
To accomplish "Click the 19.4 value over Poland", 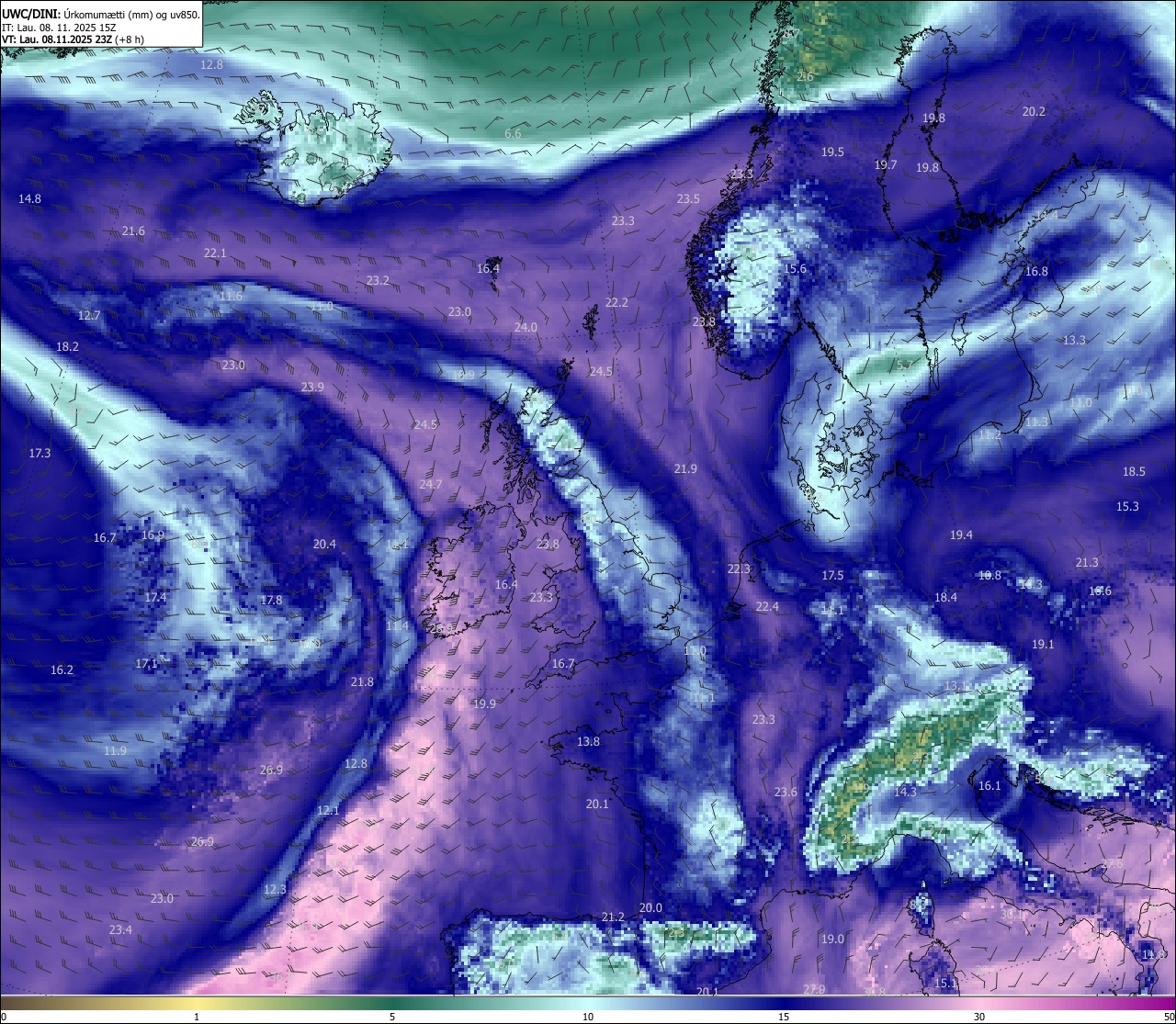I will pyautogui.click(x=961, y=535).
